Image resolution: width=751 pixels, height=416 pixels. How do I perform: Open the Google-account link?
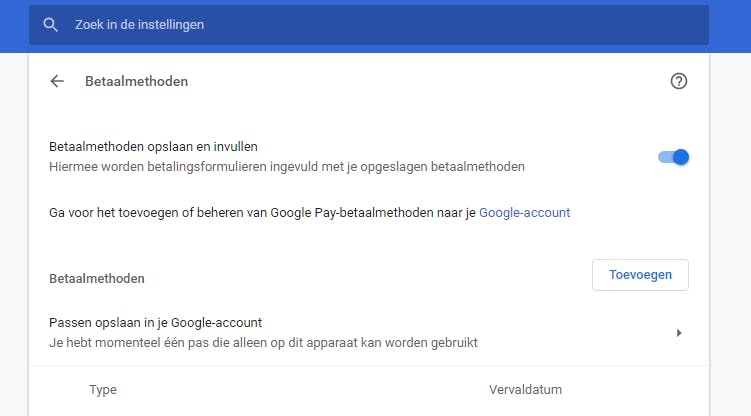click(x=524, y=212)
